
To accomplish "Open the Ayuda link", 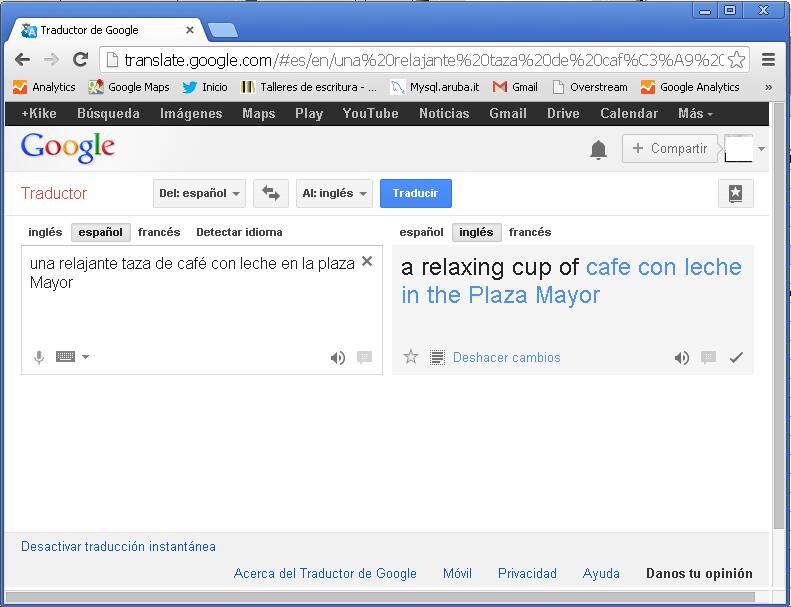I will point(601,574).
